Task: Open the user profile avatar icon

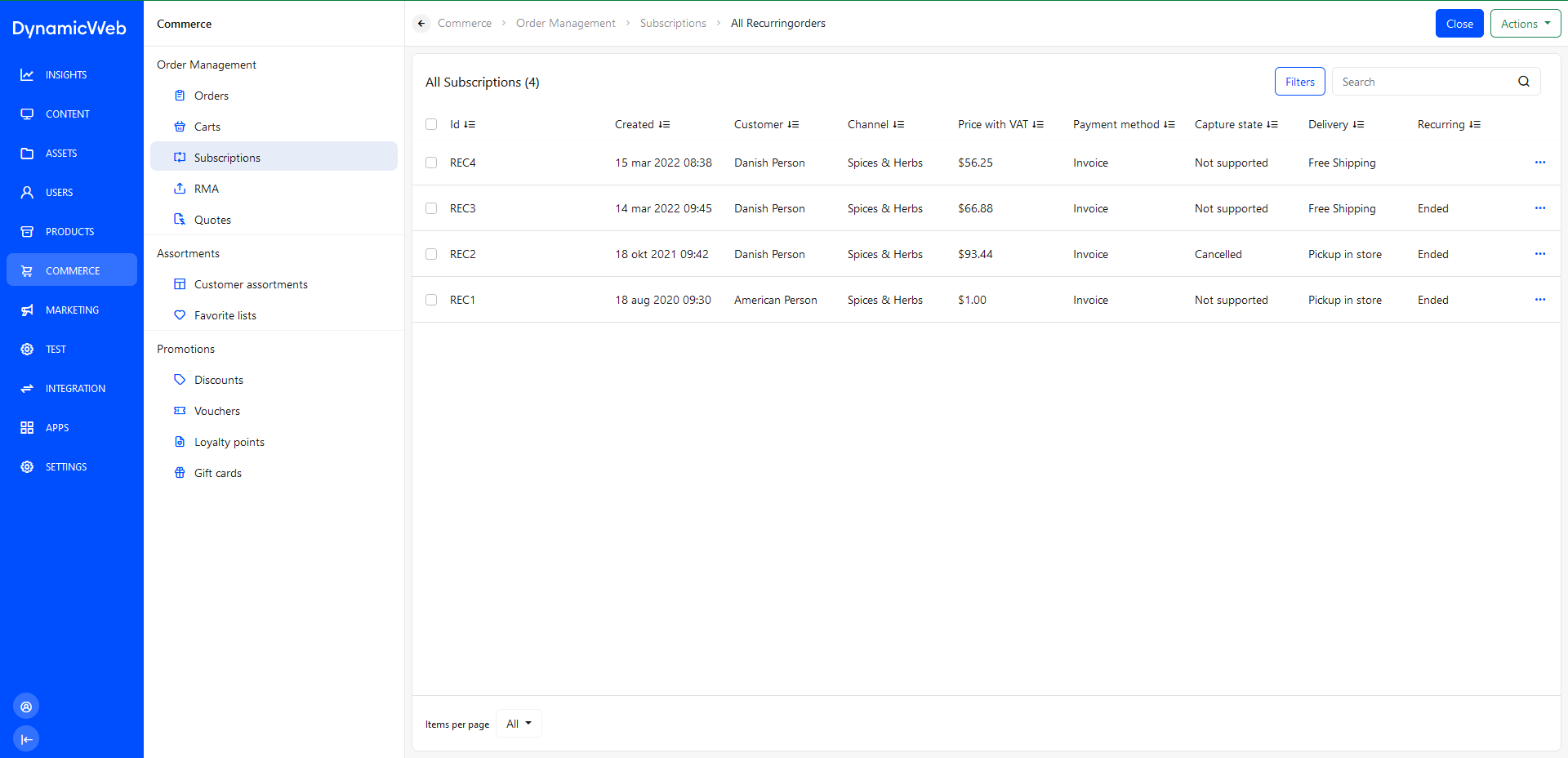Action: pos(26,707)
